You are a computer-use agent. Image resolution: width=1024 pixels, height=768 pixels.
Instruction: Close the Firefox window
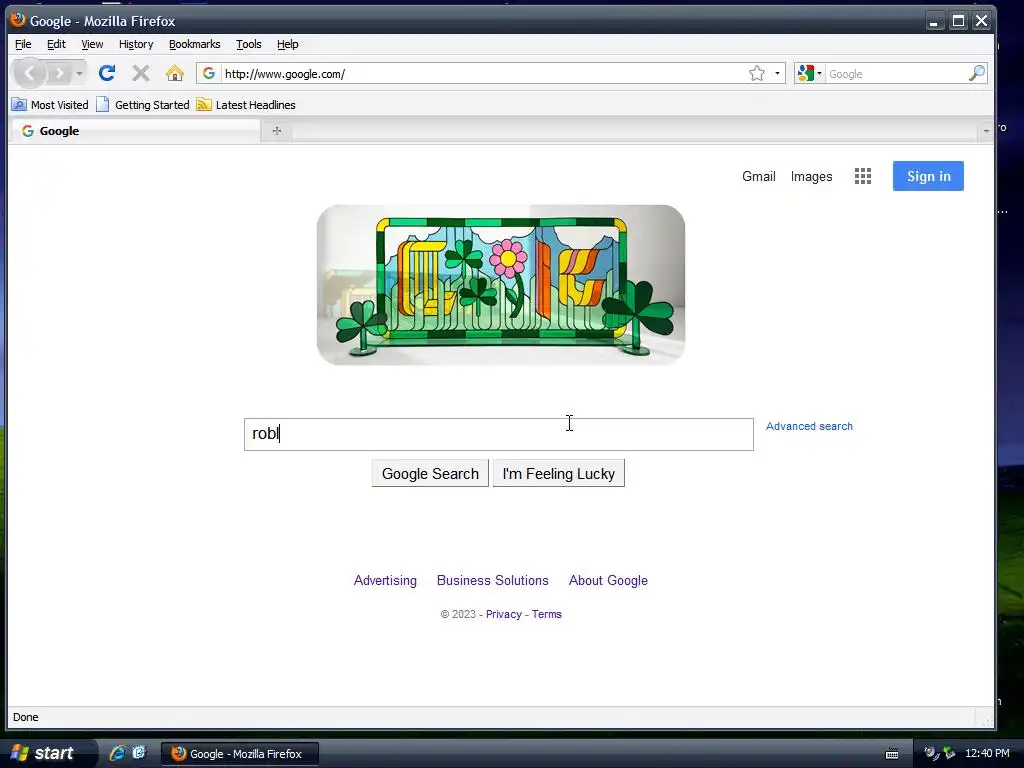982,21
